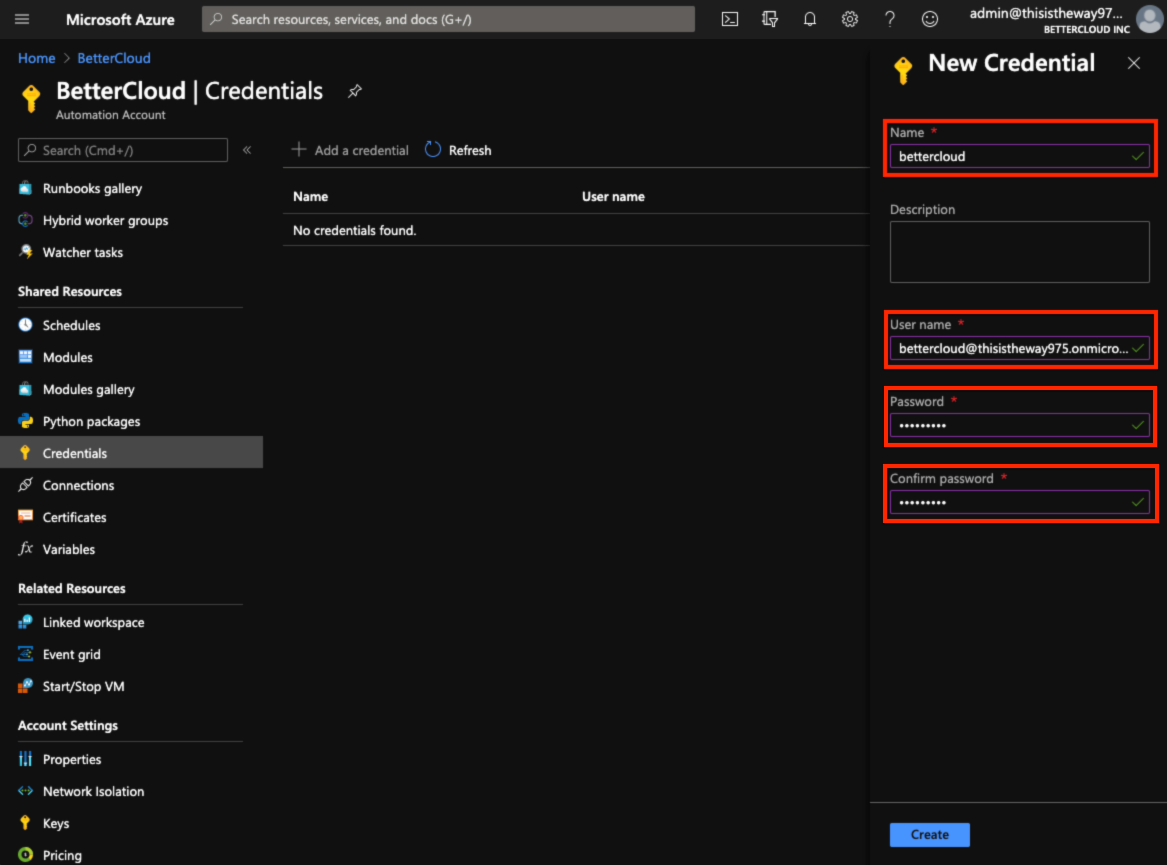Select Start/Stop VM under Related Resources
The width and height of the screenshot is (1167, 865).
(83, 686)
